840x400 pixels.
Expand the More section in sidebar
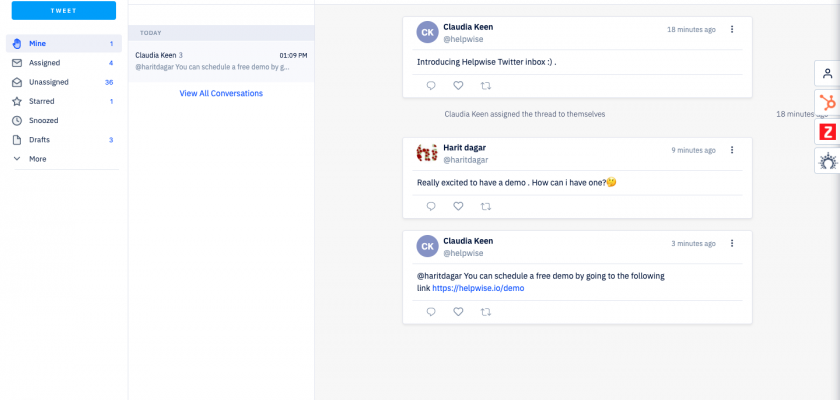36,159
